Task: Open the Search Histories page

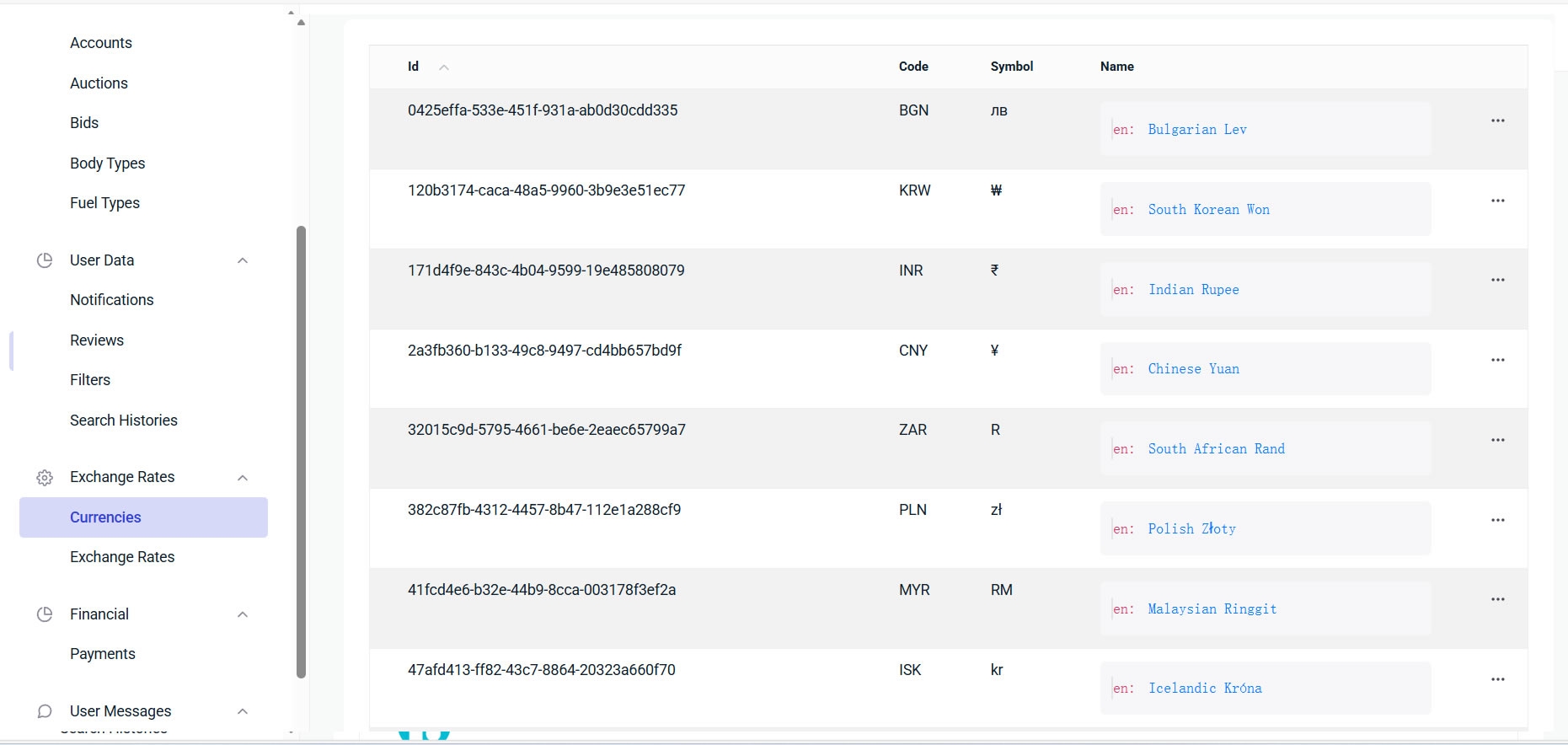Action: tap(123, 421)
